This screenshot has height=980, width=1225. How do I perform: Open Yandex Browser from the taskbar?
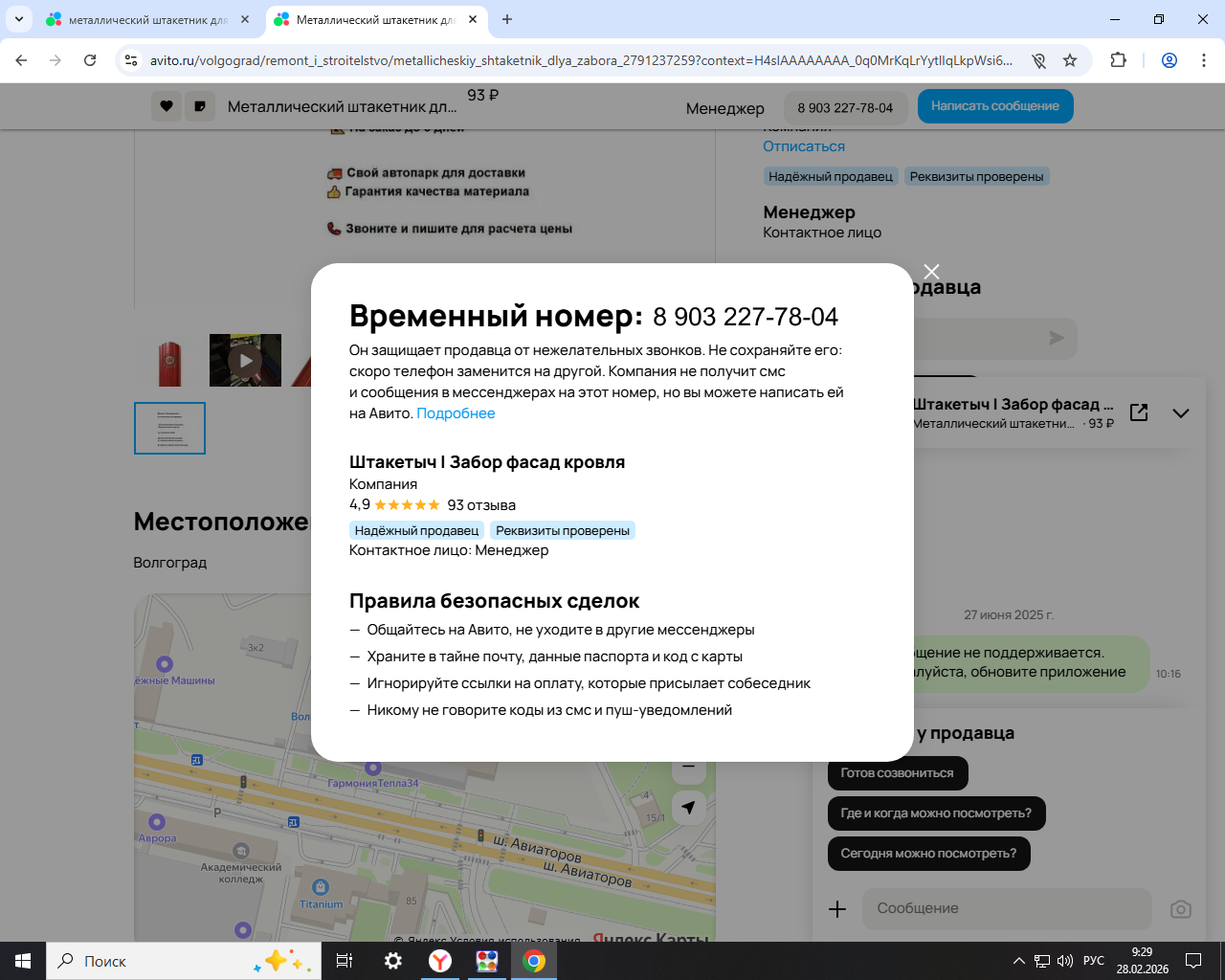click(x=440, y=961)
